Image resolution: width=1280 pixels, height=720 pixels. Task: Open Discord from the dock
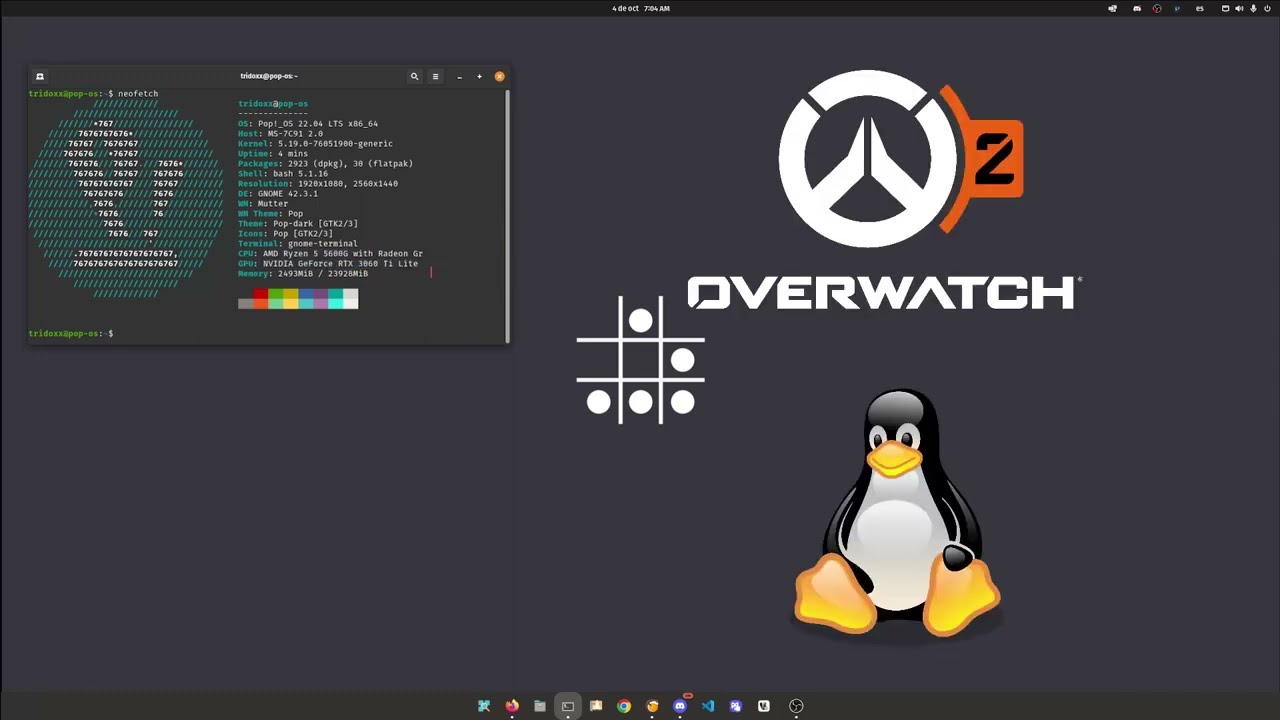point(680,706)
